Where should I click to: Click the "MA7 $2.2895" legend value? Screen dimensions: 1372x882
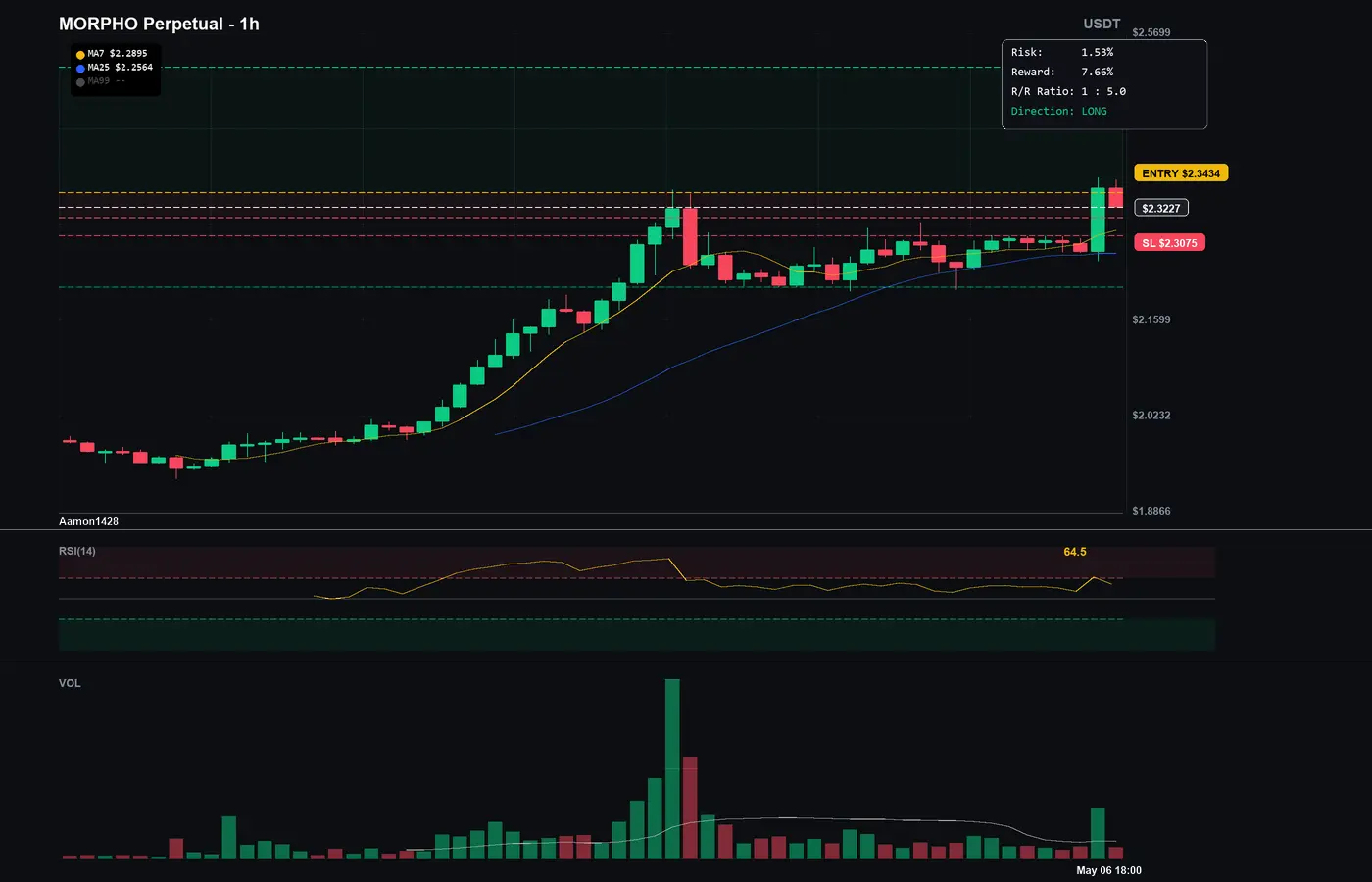(118, 54)
